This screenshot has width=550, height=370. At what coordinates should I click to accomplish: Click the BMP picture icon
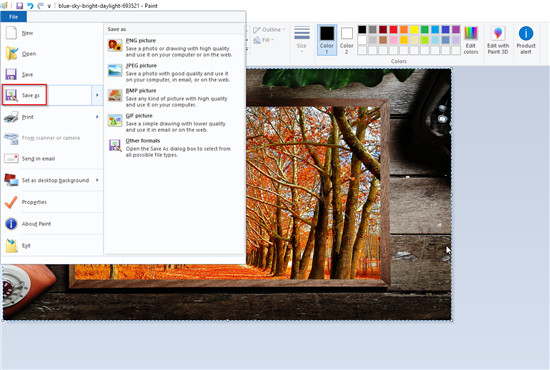click(115, 95)
